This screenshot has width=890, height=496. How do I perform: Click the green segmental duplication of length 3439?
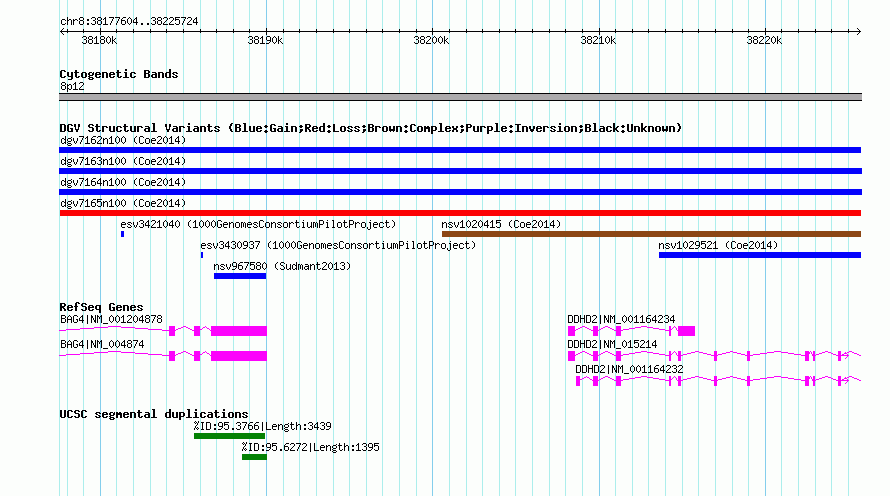(229, 436)
